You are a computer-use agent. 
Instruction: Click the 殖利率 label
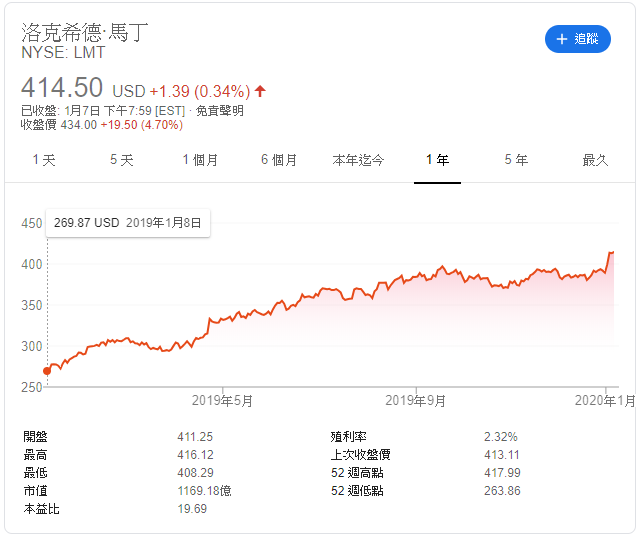point(348,437)
